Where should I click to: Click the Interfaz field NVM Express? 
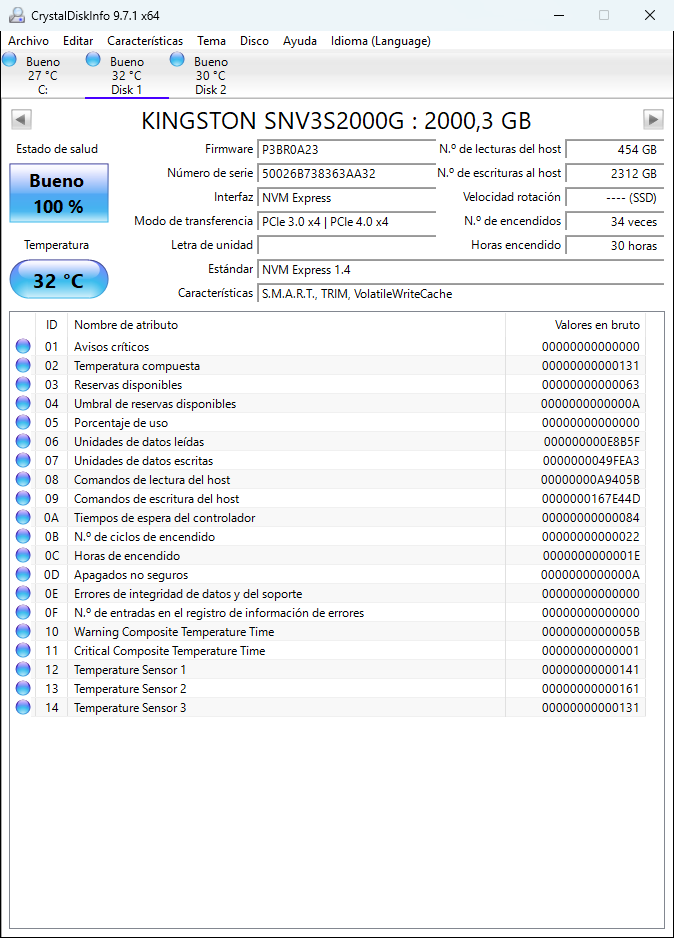346,197
